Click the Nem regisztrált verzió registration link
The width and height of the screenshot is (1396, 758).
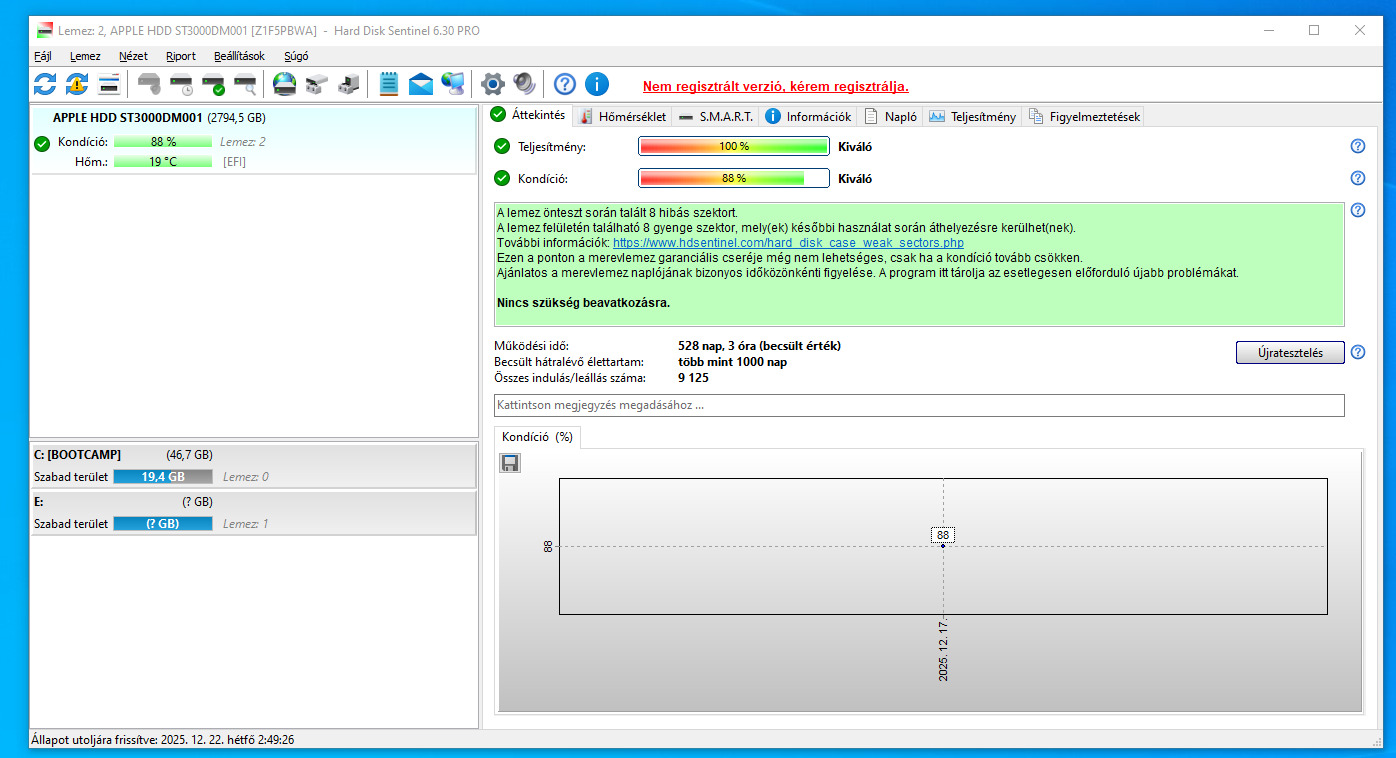pos(776,87)
